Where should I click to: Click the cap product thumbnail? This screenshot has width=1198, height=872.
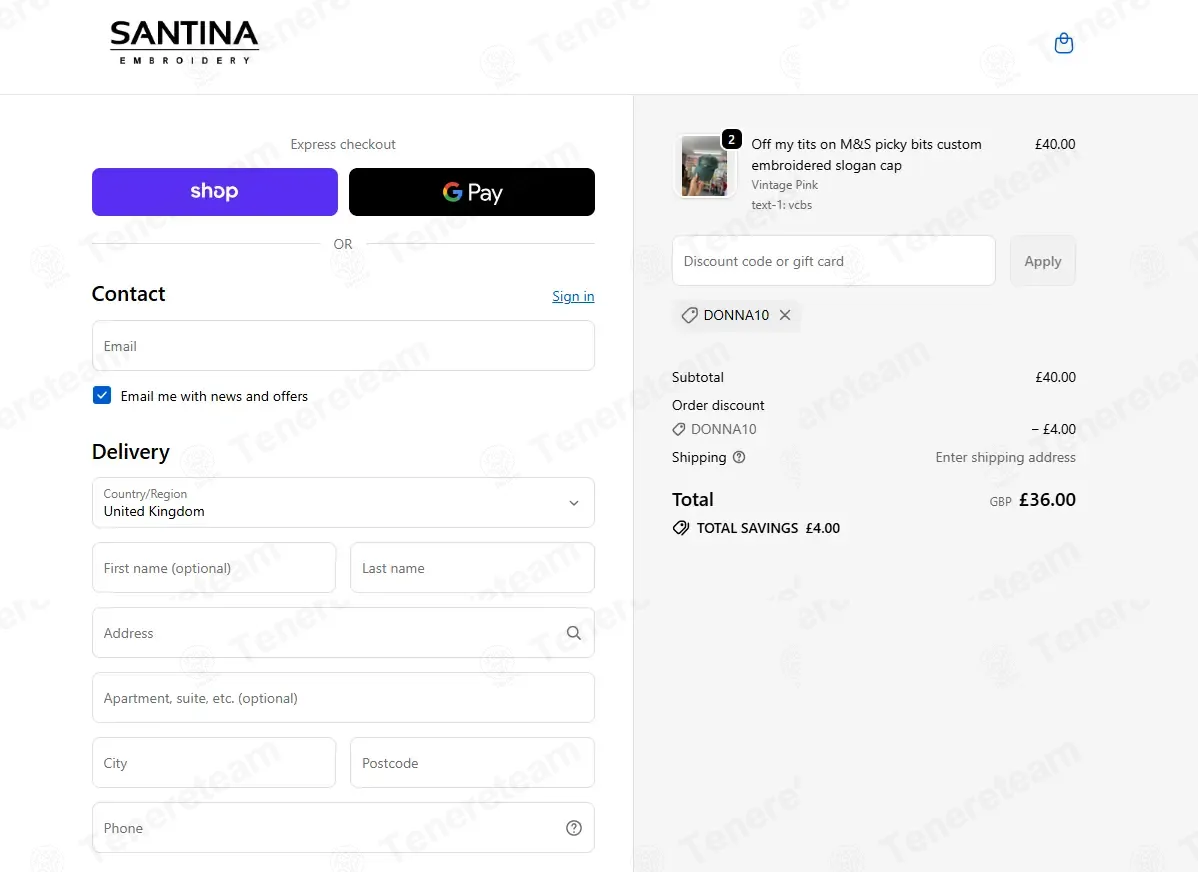[x=704, y=166]
